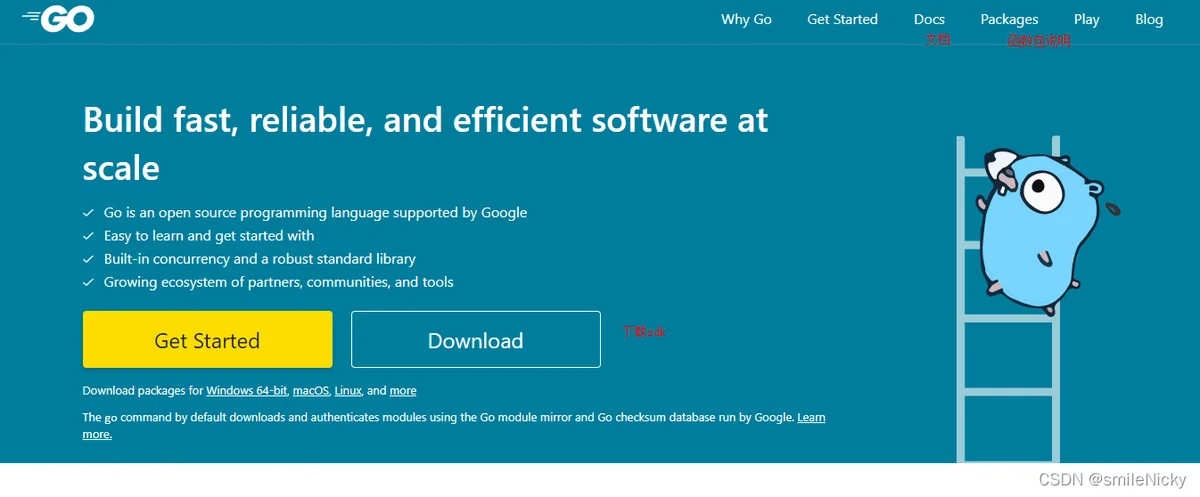This screenshot has height=497, width=1200.
Task: Click the yellow Get Started button
Action: point(207,340)
